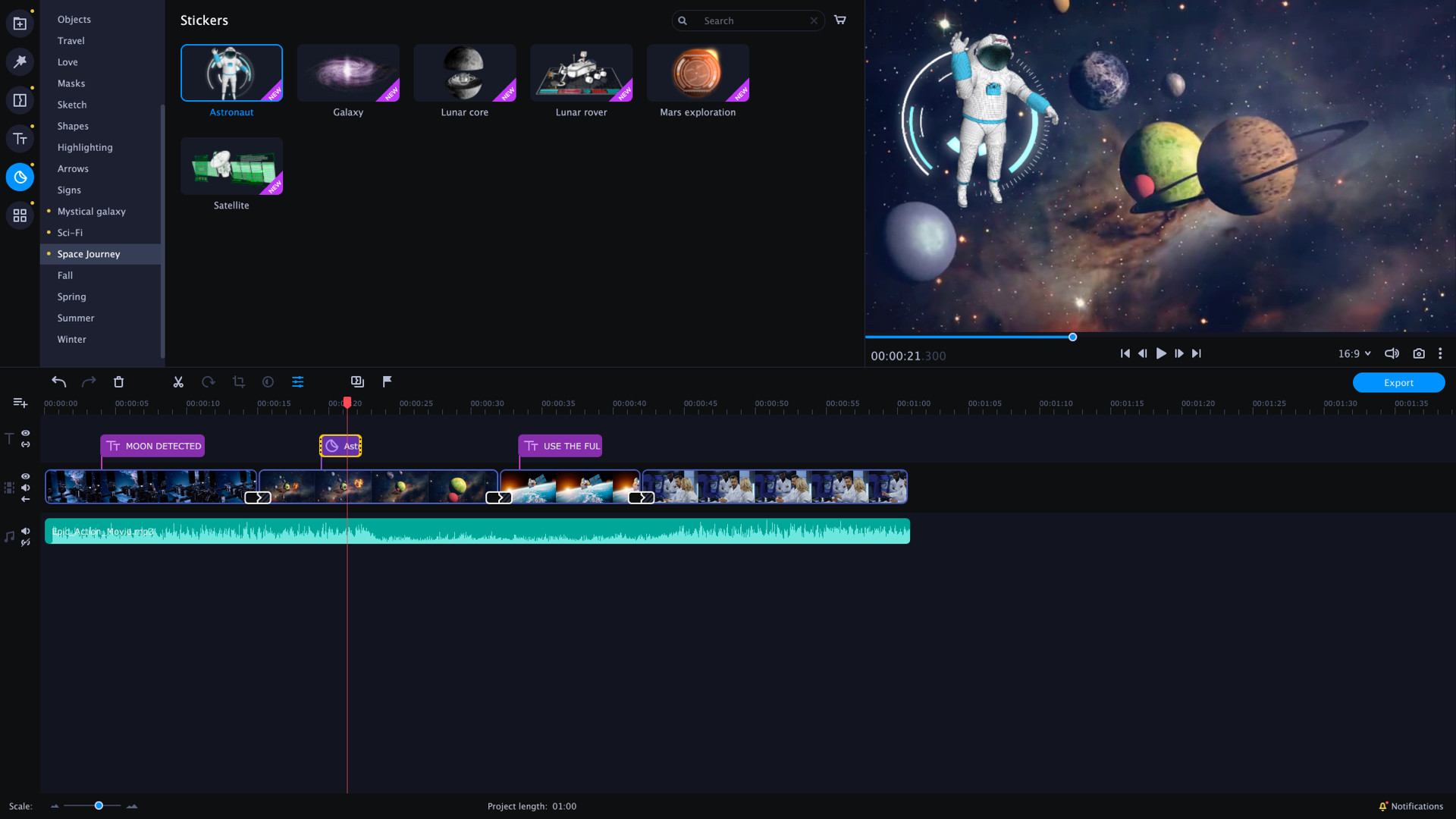Select the Satellite sticker thumbnail
The height and width of the screenshot is (819, 1456).
pyautogui.click(x=231, y=166)
